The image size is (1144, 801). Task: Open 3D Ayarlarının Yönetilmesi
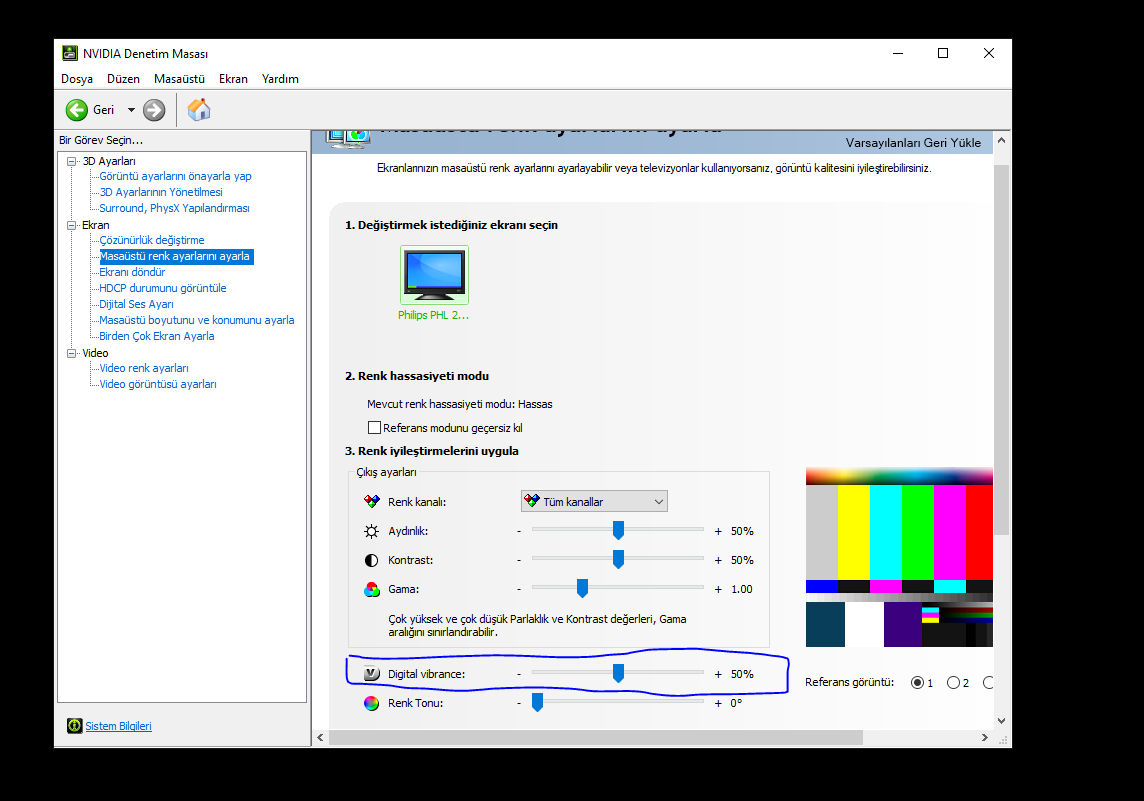click(x=161, y=192)
